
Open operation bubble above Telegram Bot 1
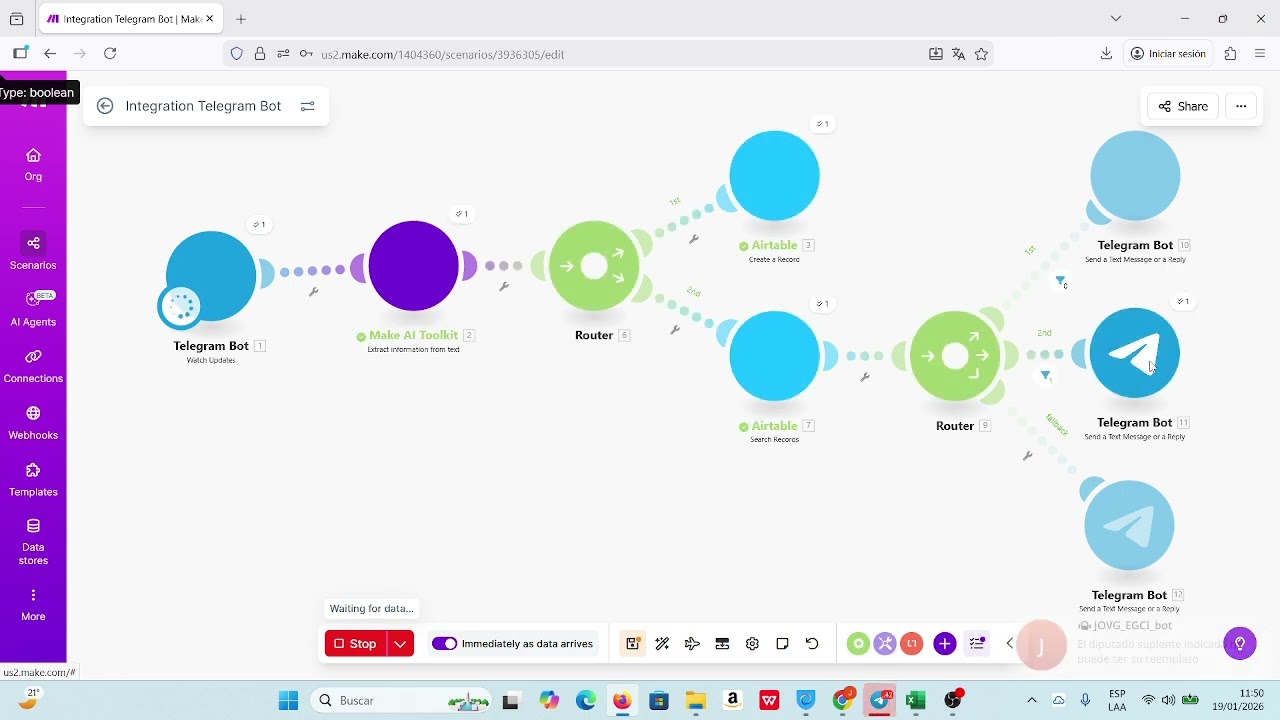[259, 224]
